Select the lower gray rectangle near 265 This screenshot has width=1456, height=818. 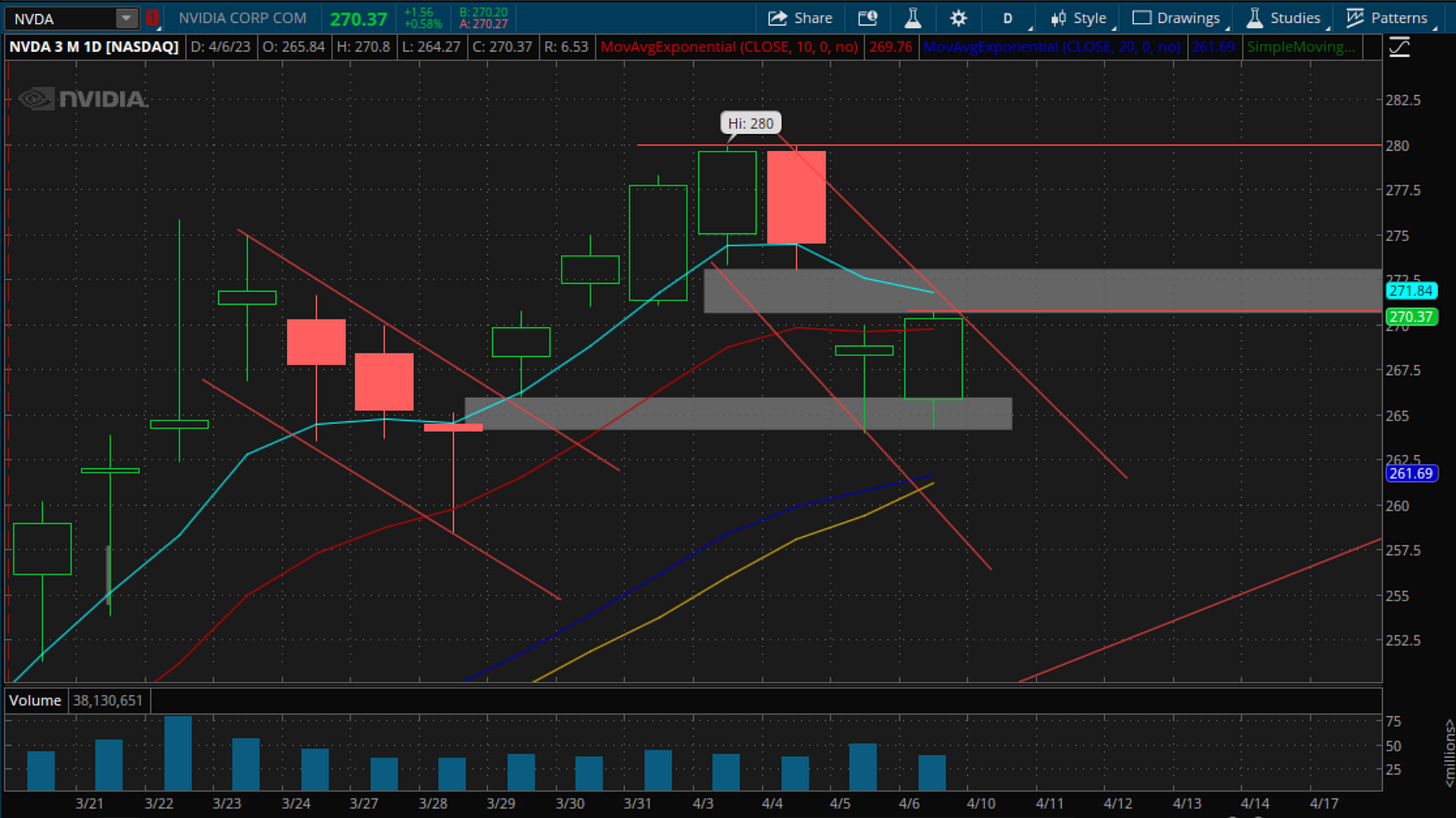pyautogui.click(x=738, y=413)
